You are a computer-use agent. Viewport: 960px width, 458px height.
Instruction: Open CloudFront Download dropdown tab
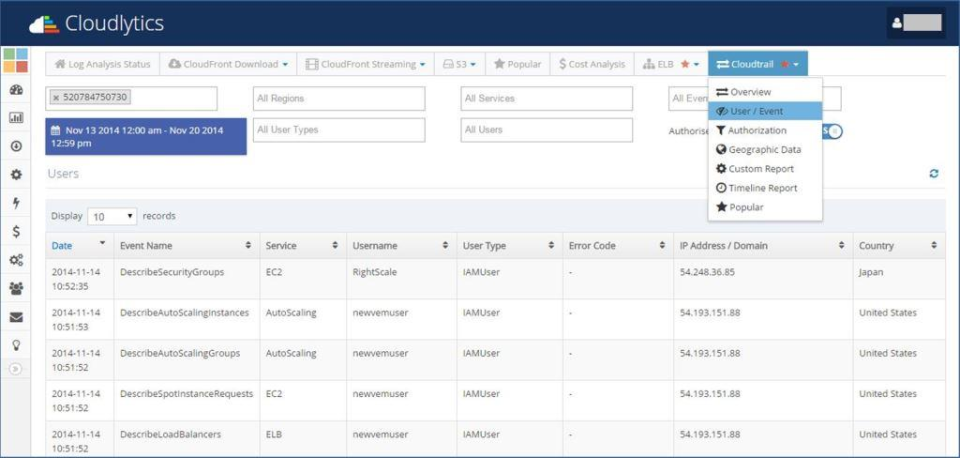pyautogui.click(x=228, y=64)
